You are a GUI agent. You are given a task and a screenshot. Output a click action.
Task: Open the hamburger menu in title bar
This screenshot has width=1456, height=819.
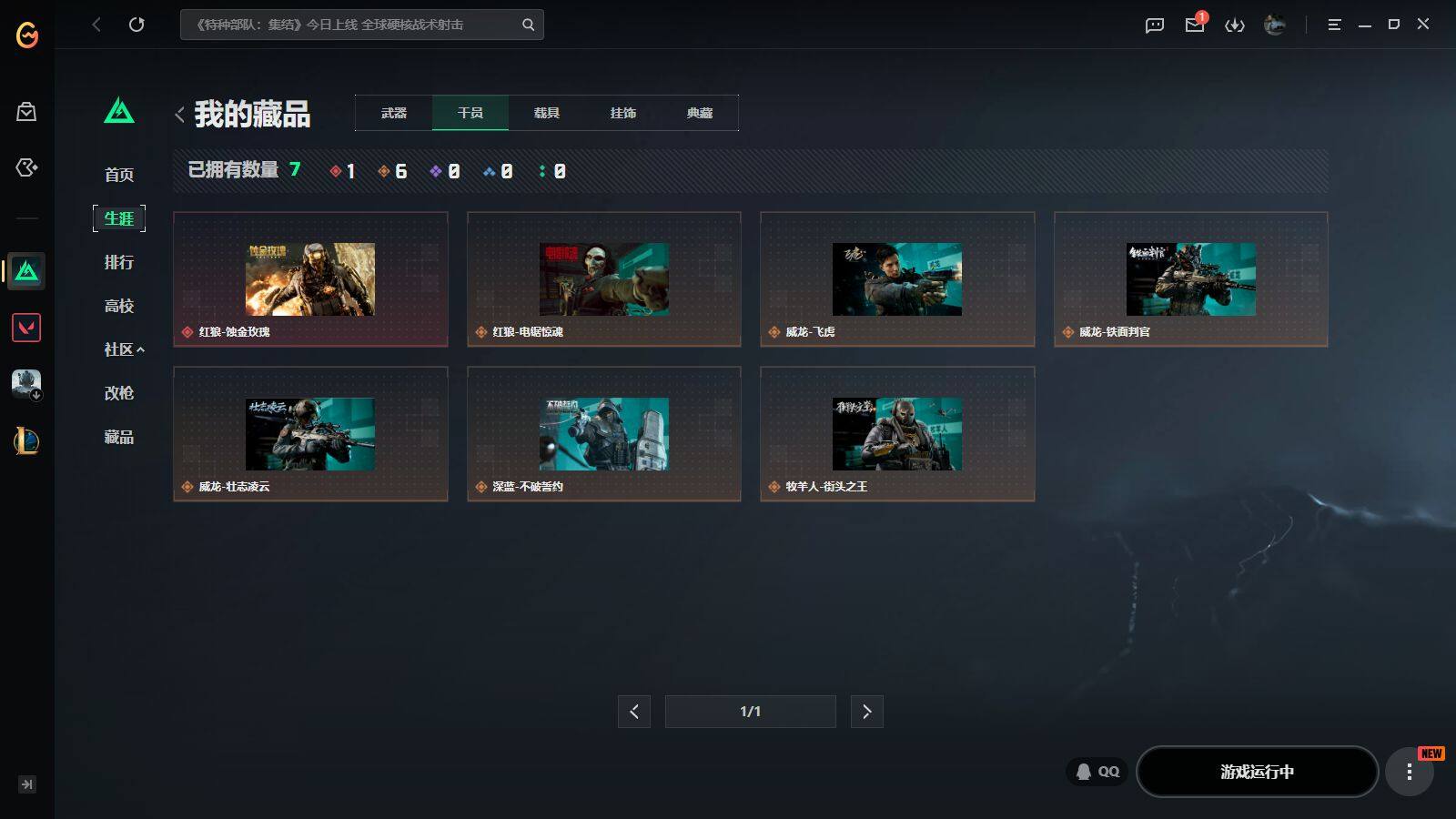[x=1334, y=25]
